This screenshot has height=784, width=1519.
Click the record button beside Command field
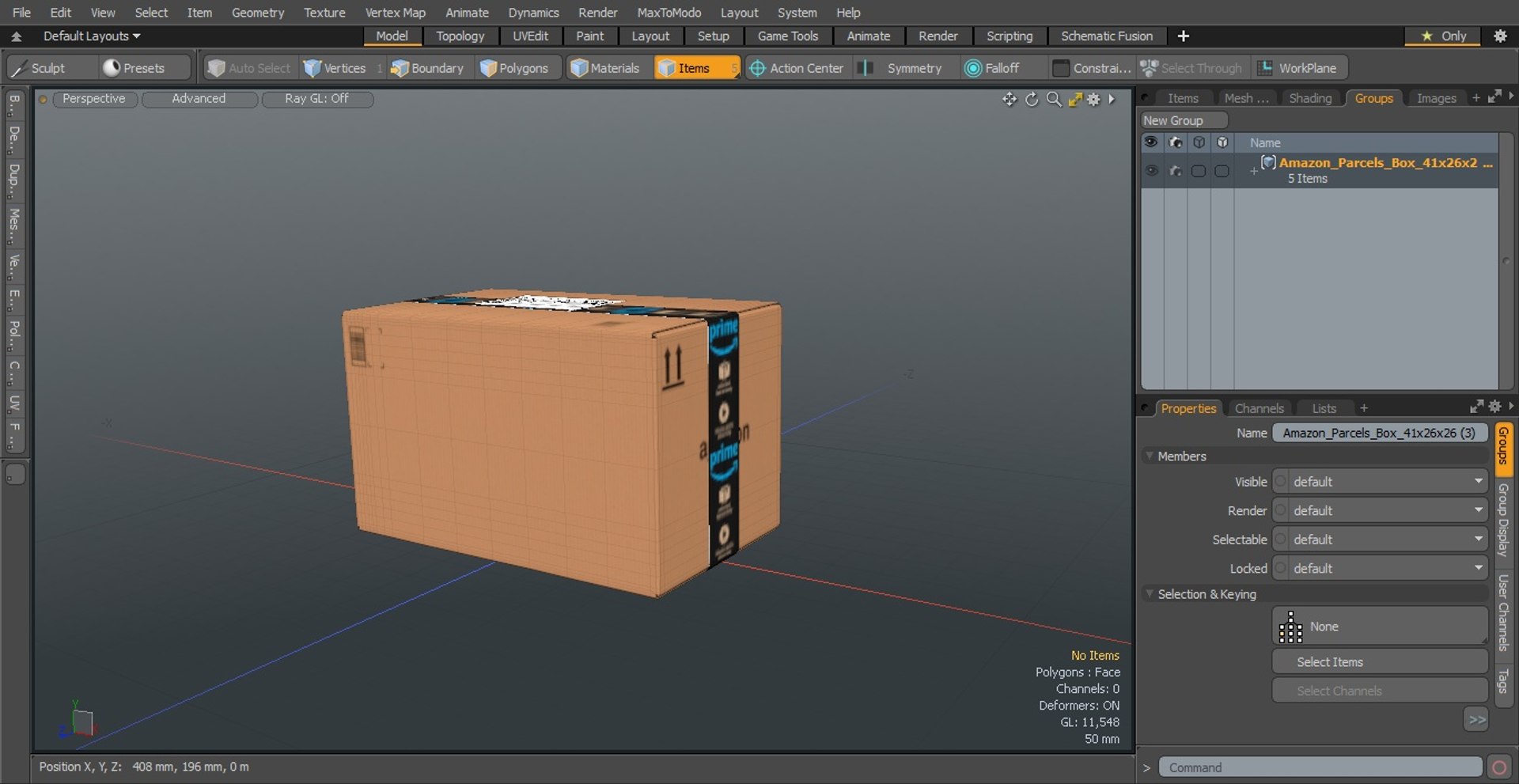point(1498,767)
